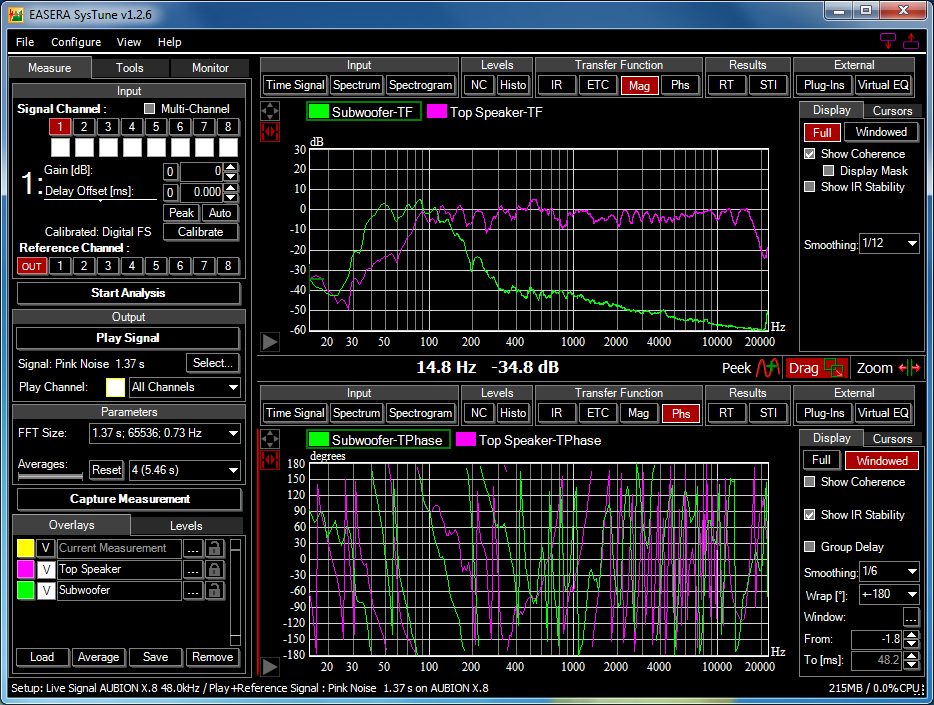Enable the Multi-Channel checkbox
The width and height of the screenshot is (934, 705).
pos(150,109)
